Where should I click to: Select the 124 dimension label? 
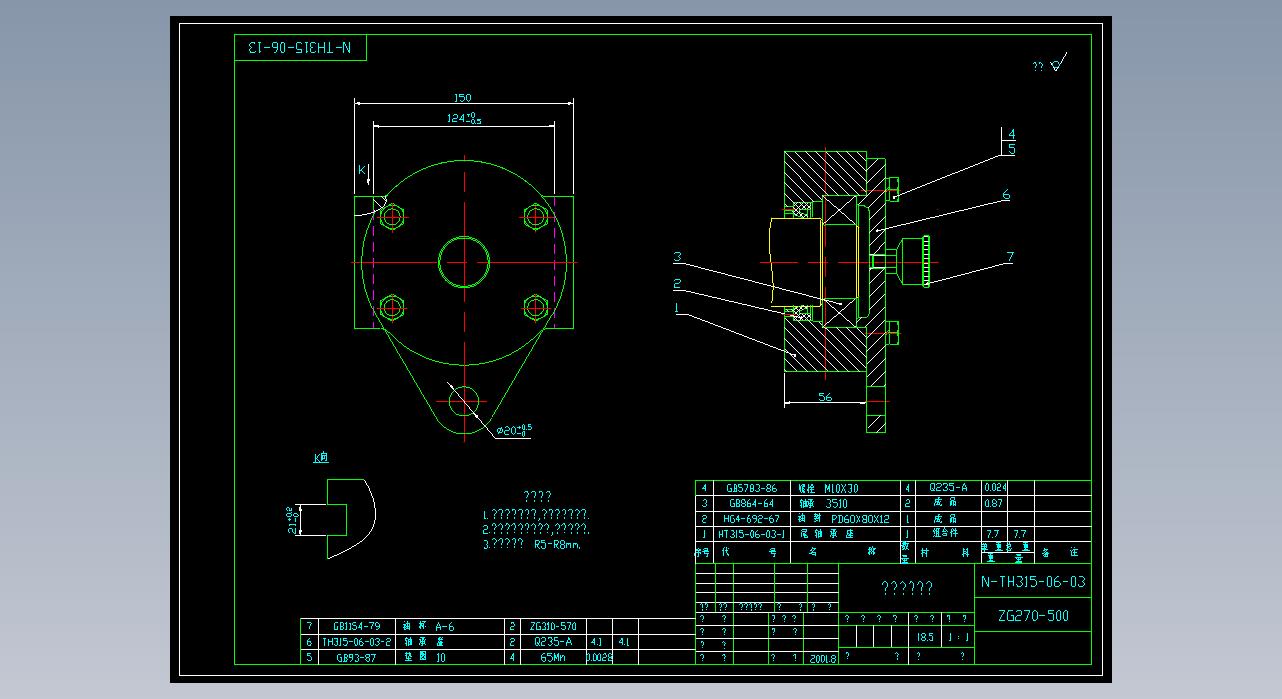tap(464, 120)
